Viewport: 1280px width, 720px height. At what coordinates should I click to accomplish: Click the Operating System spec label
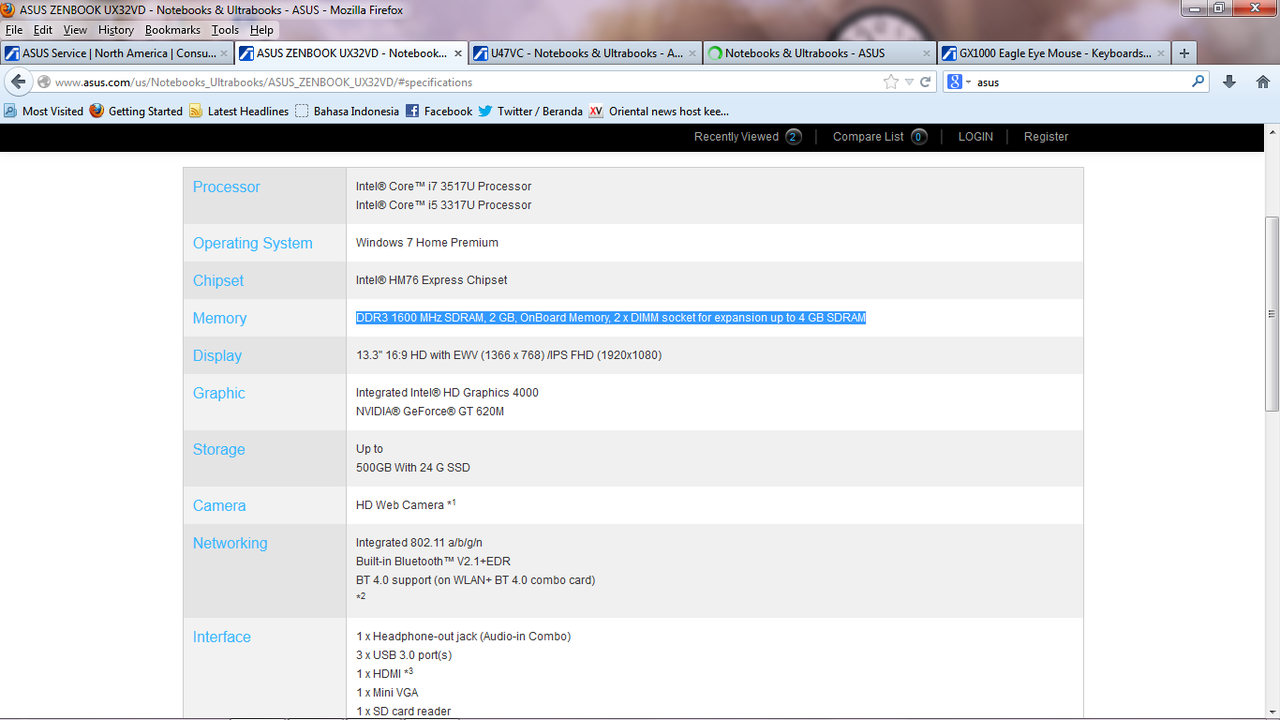click(252, 243)
